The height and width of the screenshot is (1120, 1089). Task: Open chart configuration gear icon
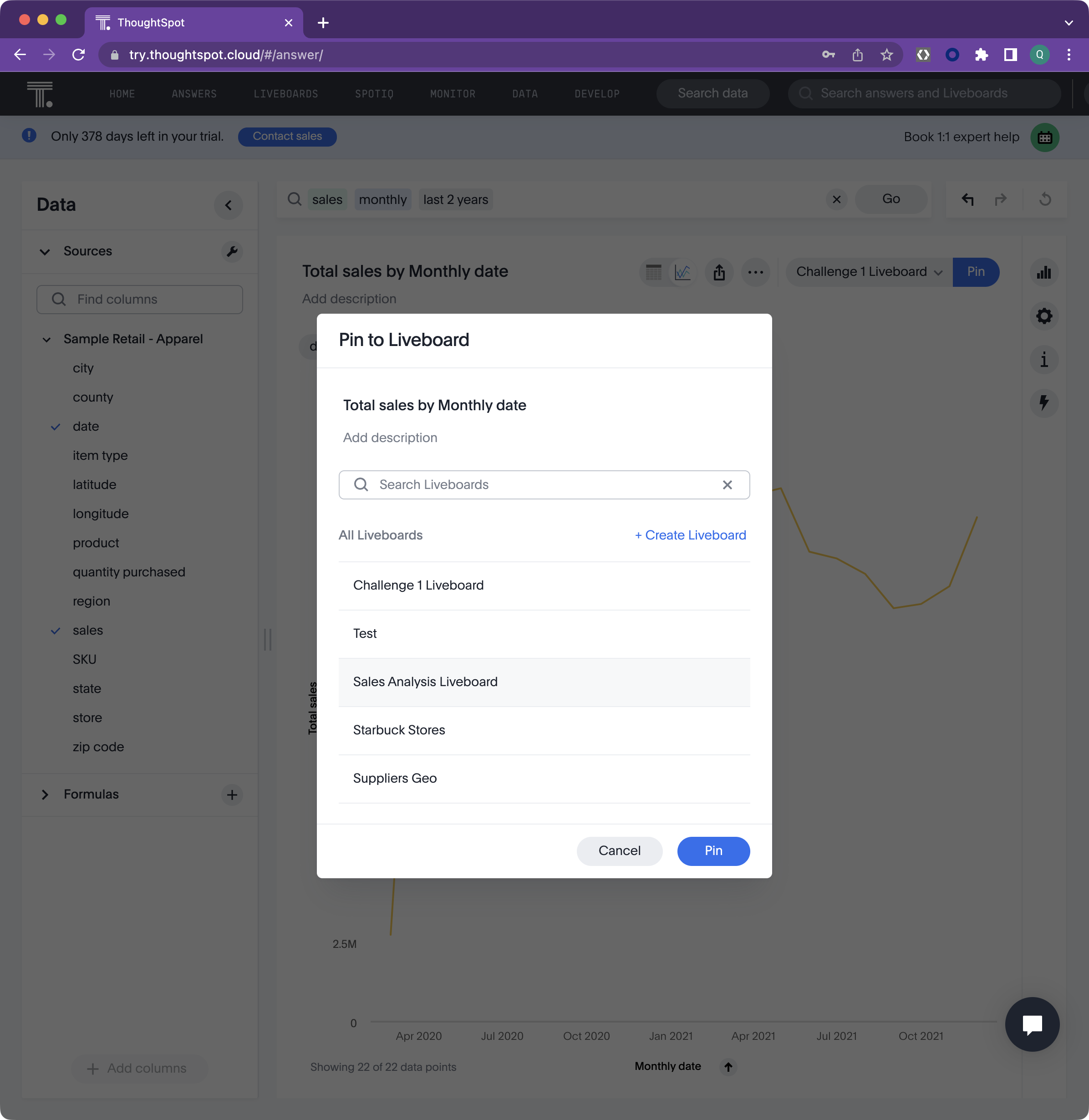[x=1044, y=316]
